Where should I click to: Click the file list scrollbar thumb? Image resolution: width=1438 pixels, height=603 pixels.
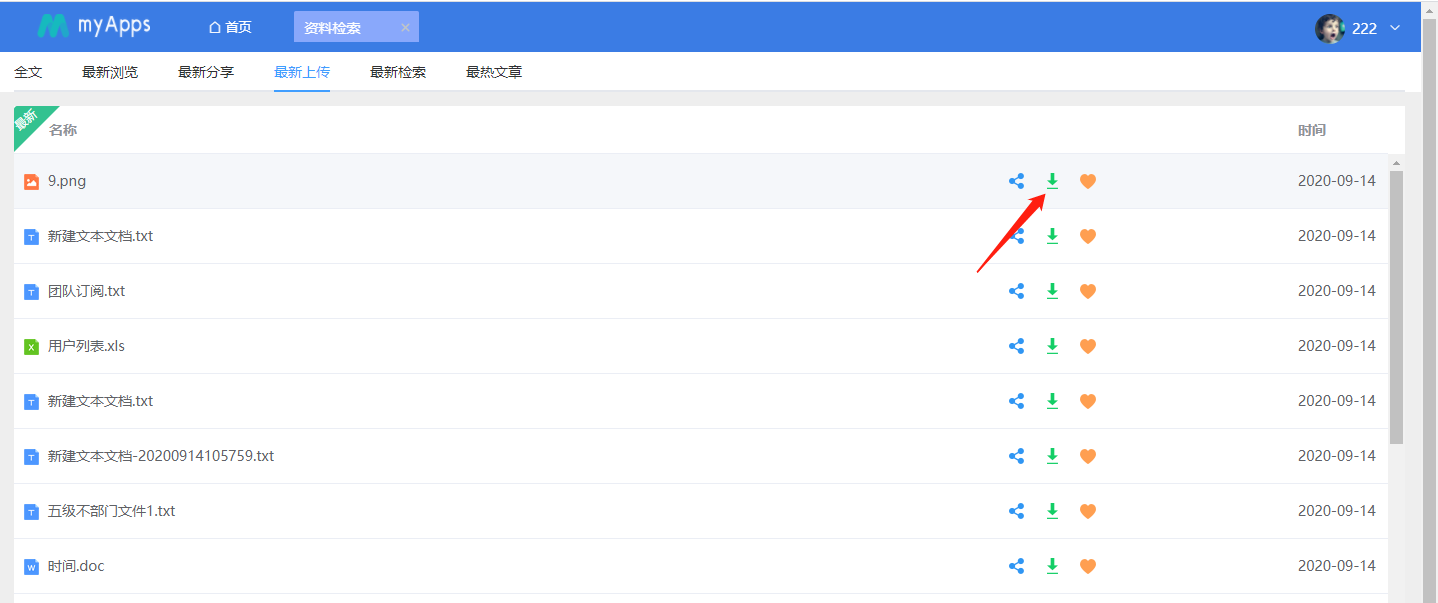click(1397, 307)
